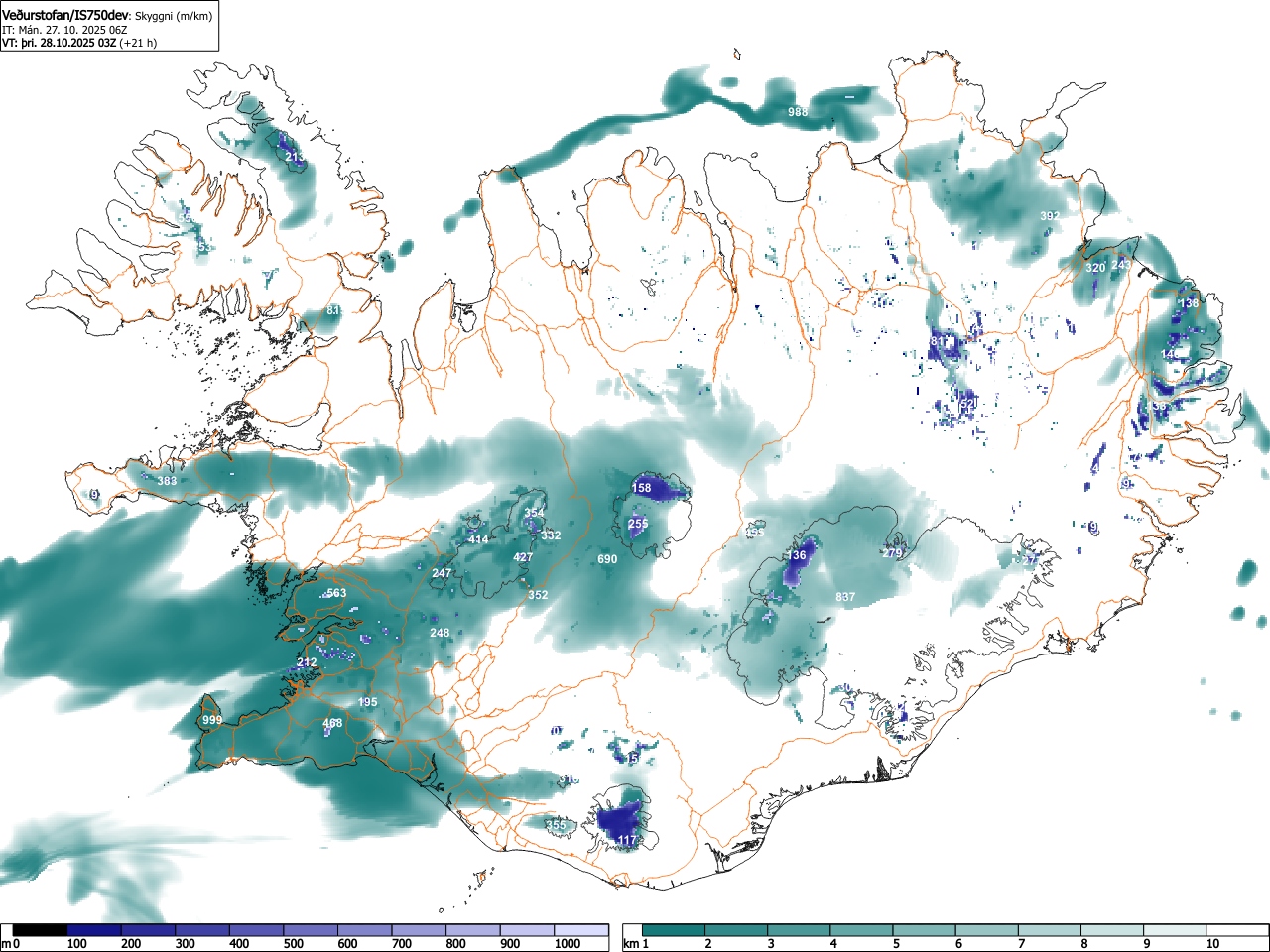Select the '392' value in northeast

click(x=1050, y=216)
